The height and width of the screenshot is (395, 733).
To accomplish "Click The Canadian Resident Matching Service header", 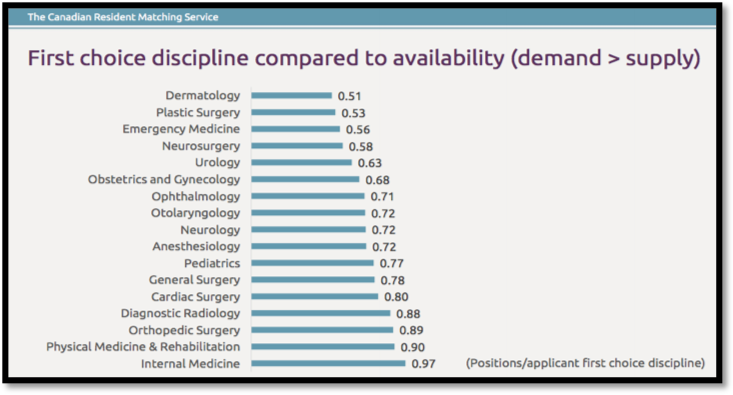I will [x=122, y=17].
